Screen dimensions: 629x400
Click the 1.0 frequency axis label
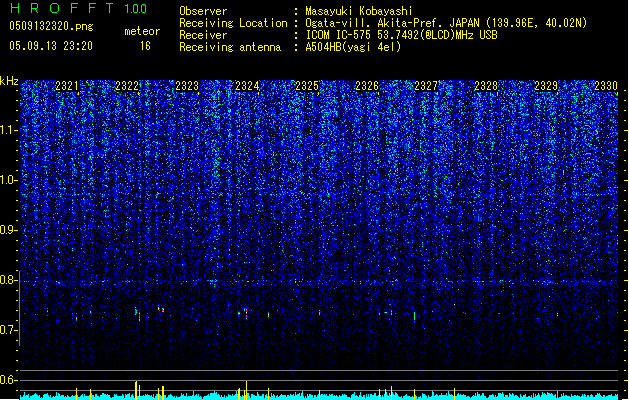(x=9, y=180)
